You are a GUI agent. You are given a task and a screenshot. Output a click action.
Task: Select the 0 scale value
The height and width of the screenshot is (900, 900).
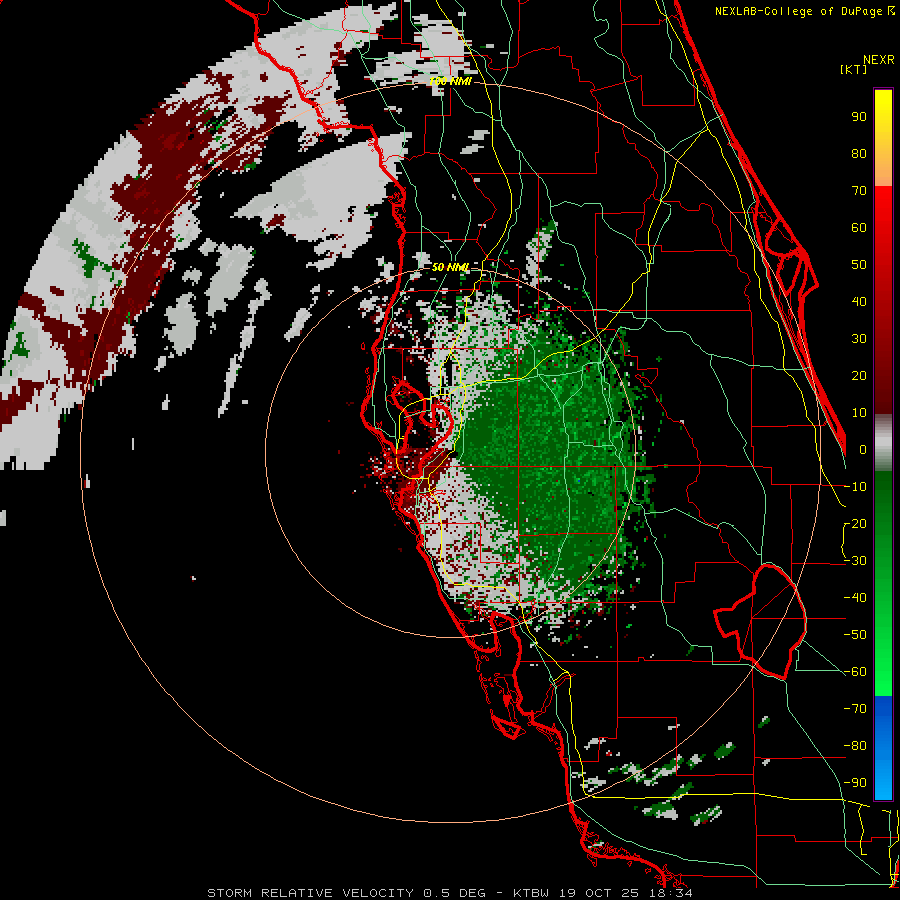(863, 449)
